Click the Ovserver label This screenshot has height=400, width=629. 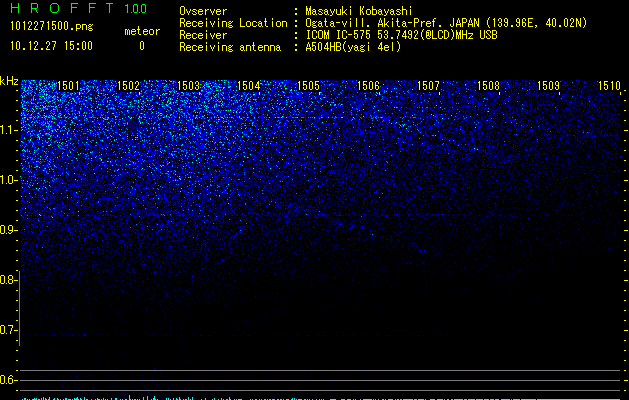tap(203, 11)
